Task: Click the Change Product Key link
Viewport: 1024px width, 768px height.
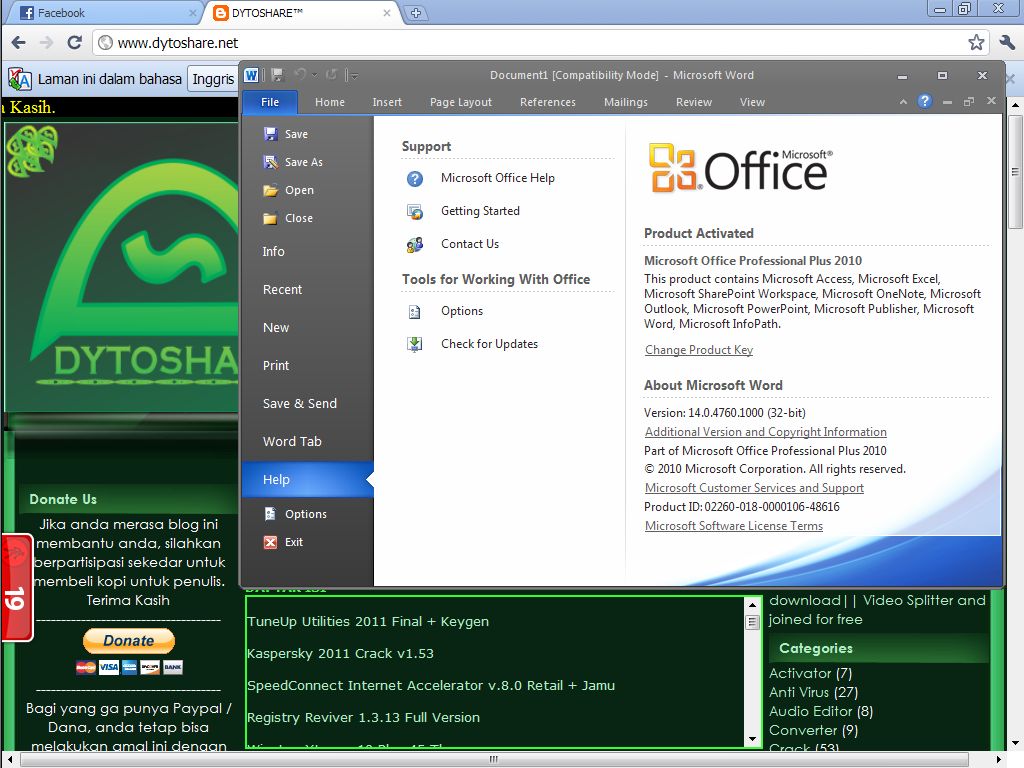Action: (699, 349)
